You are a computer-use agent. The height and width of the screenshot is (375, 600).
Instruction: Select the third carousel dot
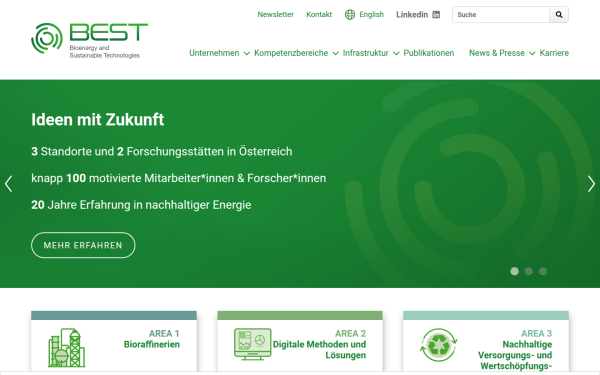click(x=543, y=271)
